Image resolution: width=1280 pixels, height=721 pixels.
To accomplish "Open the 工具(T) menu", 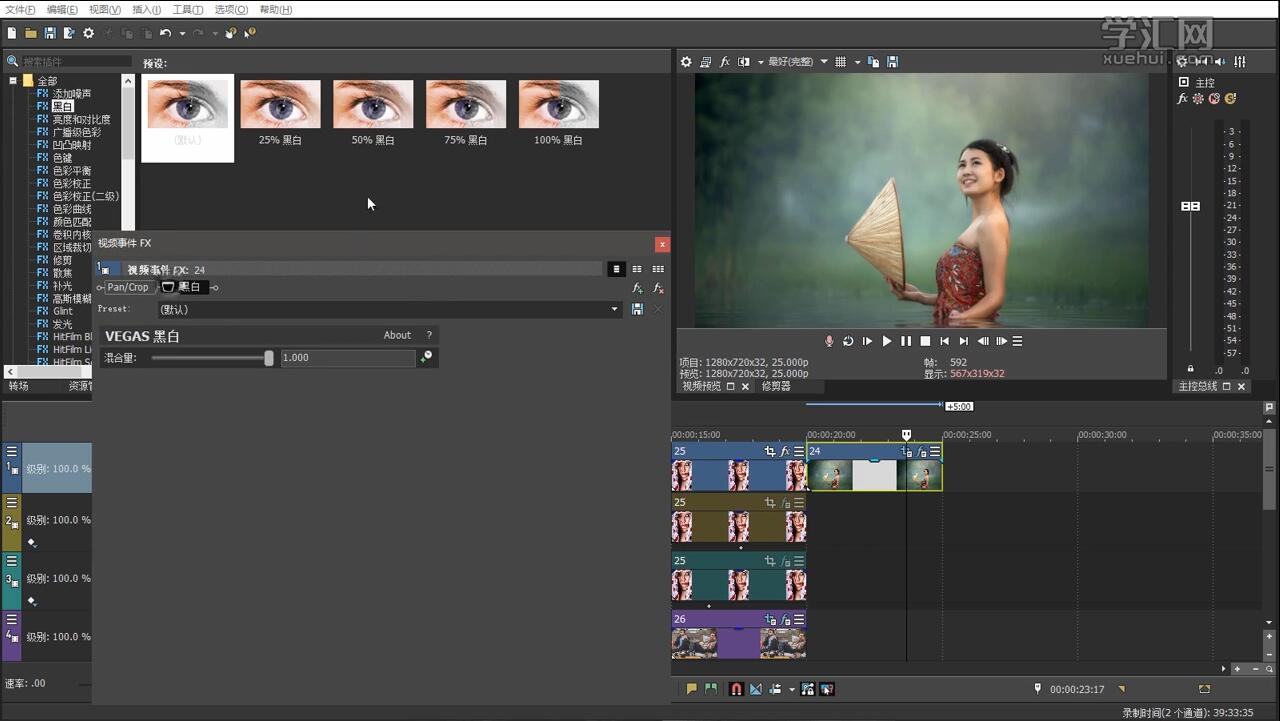I will click(188, 9).
